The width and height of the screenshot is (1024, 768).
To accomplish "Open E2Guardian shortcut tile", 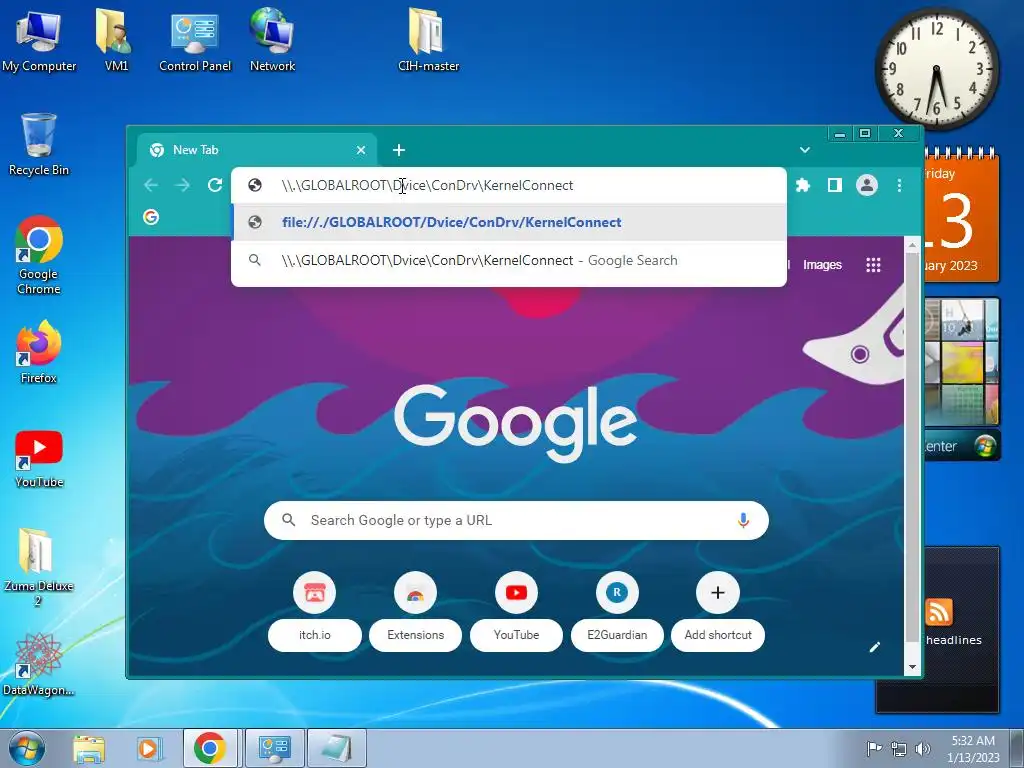I will pos(617,611).
